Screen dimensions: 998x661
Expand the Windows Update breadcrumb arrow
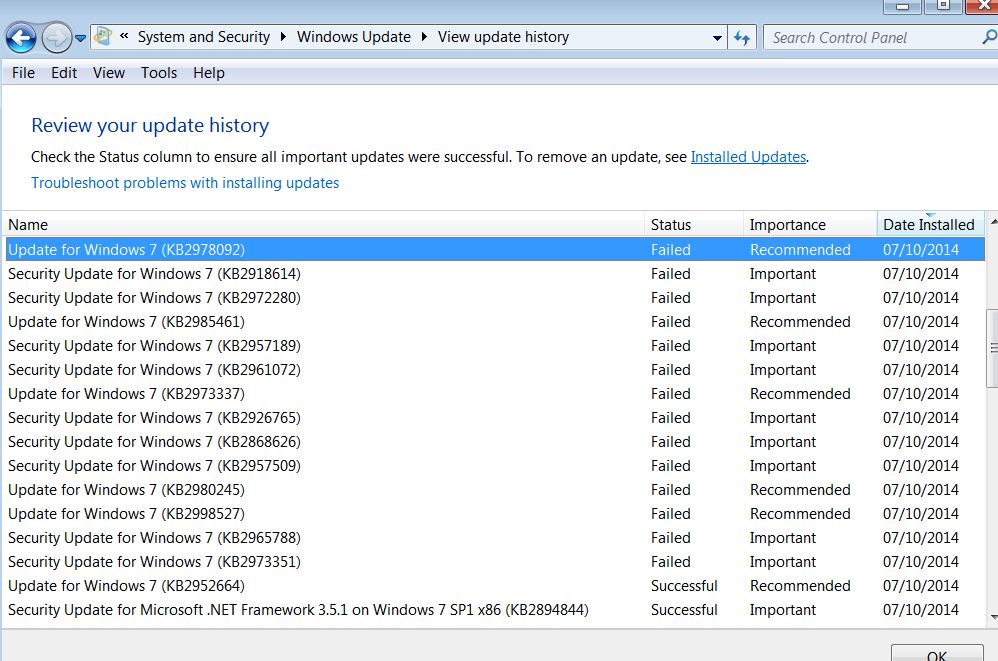(424, 37)
